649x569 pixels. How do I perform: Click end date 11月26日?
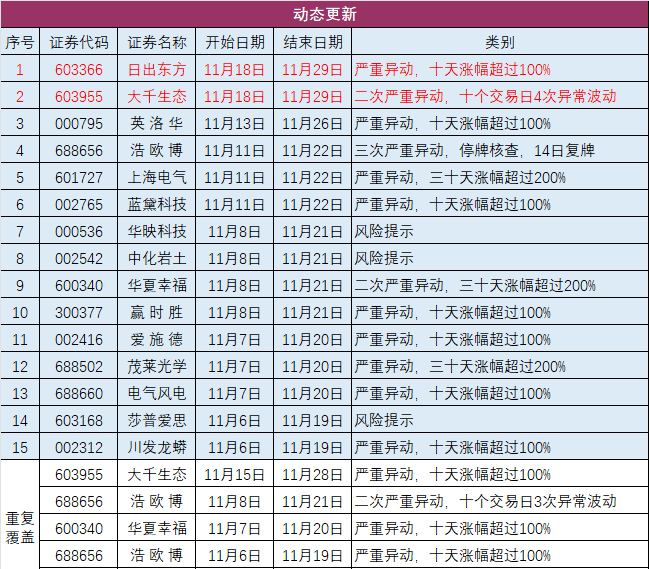(312, 123)
